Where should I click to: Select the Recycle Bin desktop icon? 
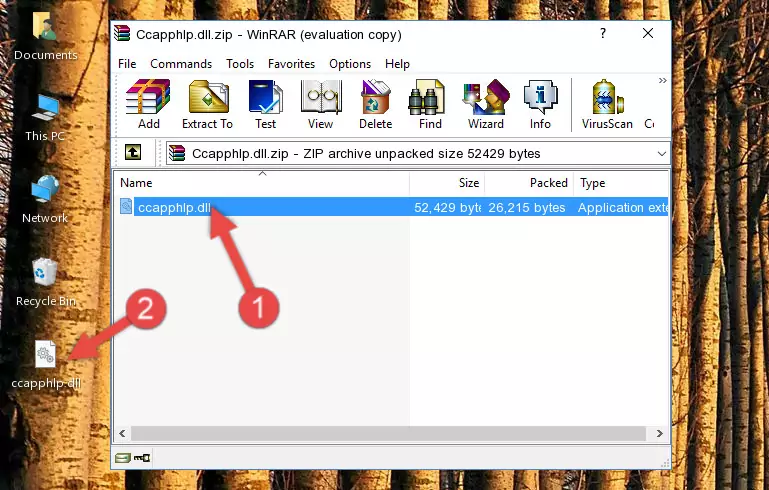[46, 283]
